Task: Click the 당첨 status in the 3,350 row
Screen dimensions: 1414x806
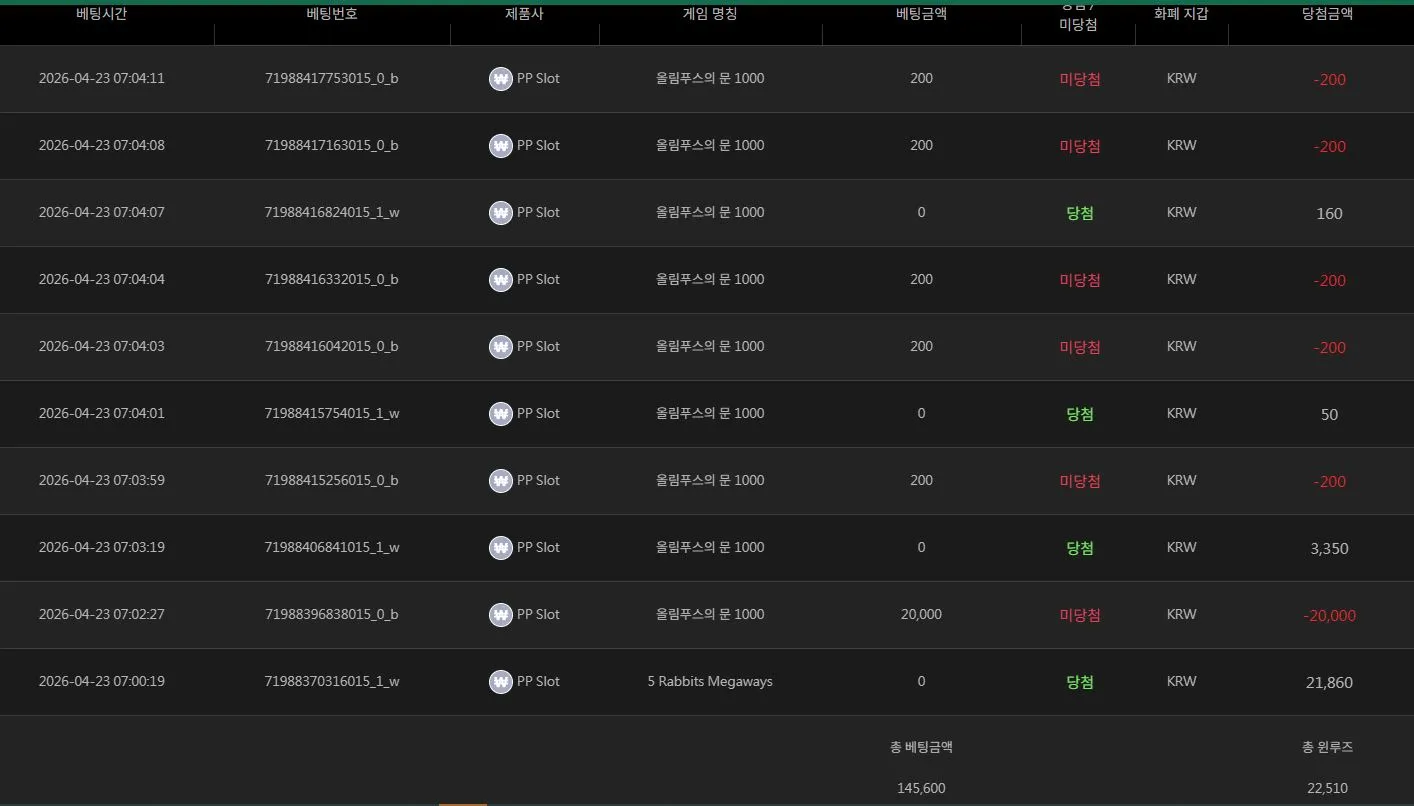Action: (x=1080, y=548)
